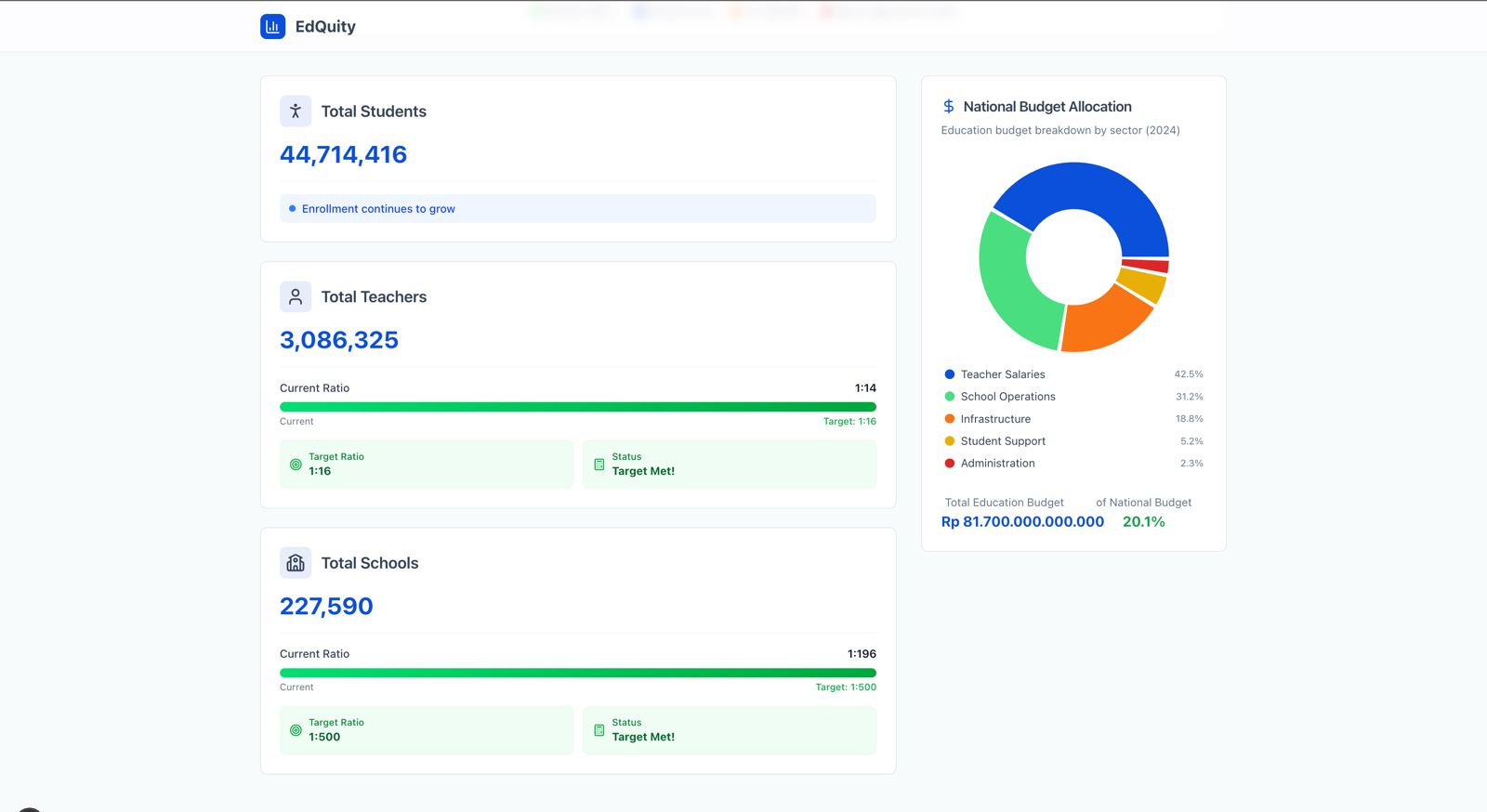Click the teacher Current Ratio progress bar
Image resolution: width=1487 pixels, height=812 pixels.
578,407
